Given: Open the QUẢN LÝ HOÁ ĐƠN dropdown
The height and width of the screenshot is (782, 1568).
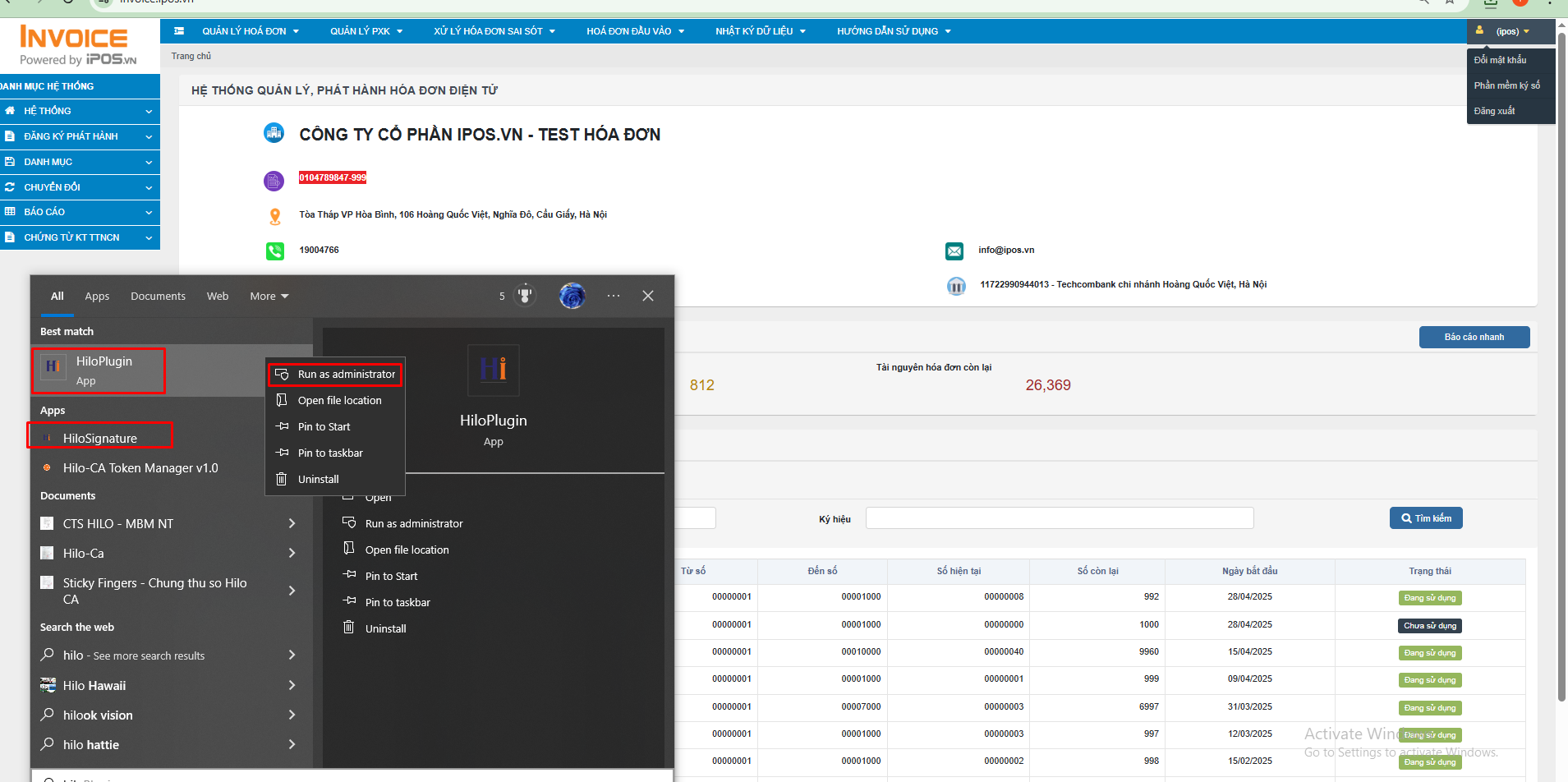Looking at the screenshot, I should pyautogui.click(x=251, y=31).
